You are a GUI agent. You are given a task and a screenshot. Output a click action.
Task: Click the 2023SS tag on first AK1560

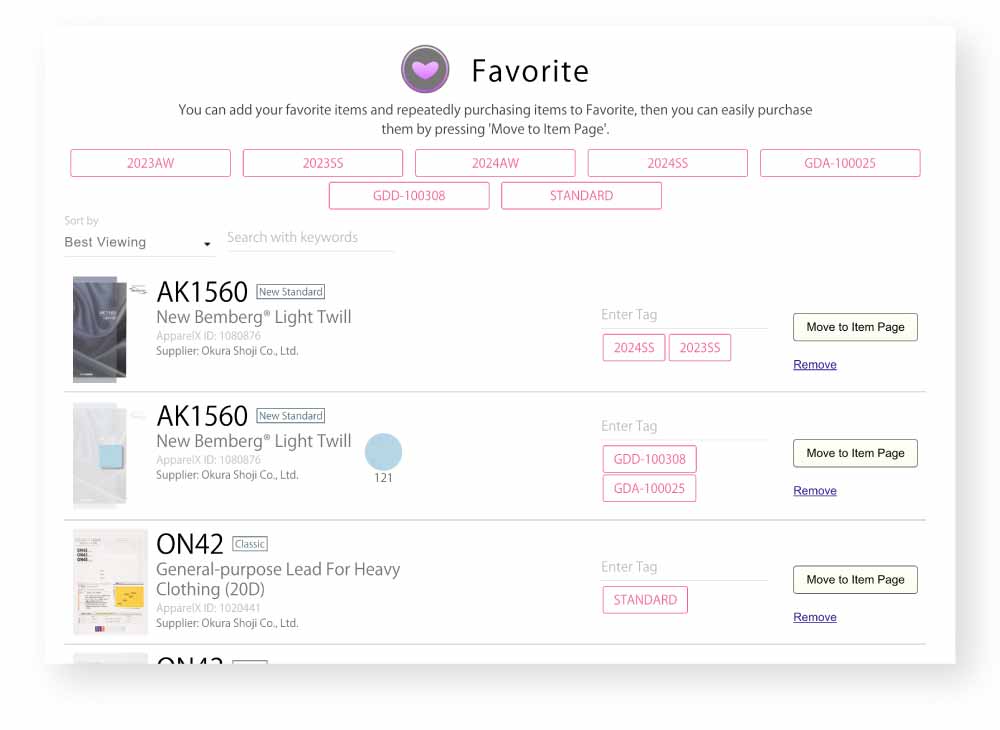pos(700,347)
